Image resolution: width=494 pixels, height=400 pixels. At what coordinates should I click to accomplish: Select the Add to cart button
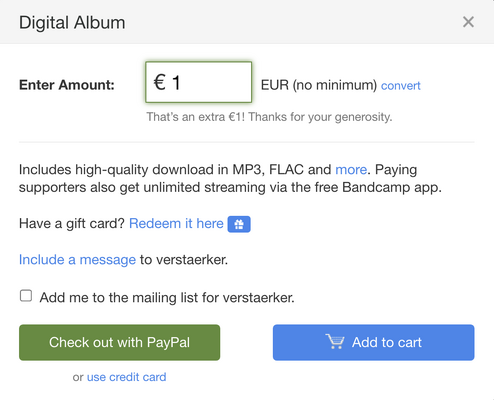coord(373,342)
